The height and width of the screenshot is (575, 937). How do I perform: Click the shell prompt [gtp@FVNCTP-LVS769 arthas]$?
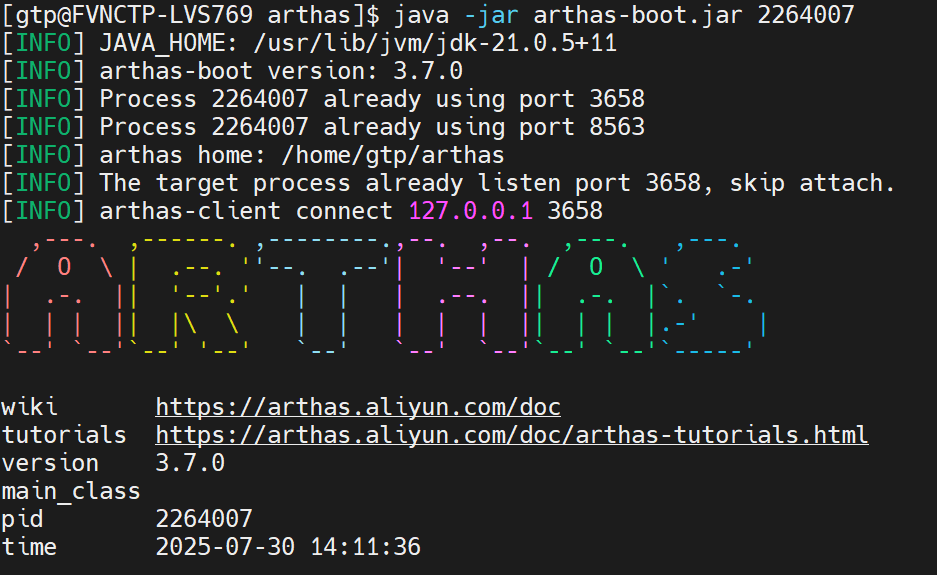pos(191,15)
